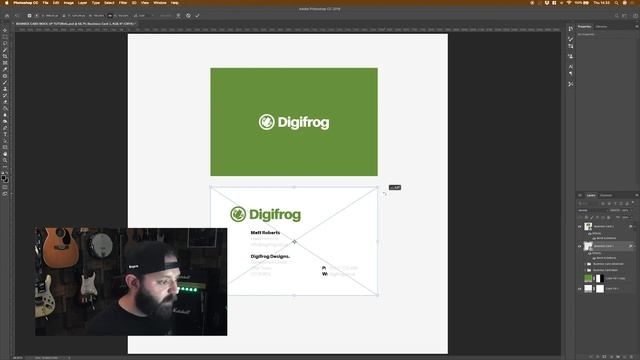The height and width of the screenshot is (360, 640).
Task: Open the Apple menu
Action: [x=6, y=3]
